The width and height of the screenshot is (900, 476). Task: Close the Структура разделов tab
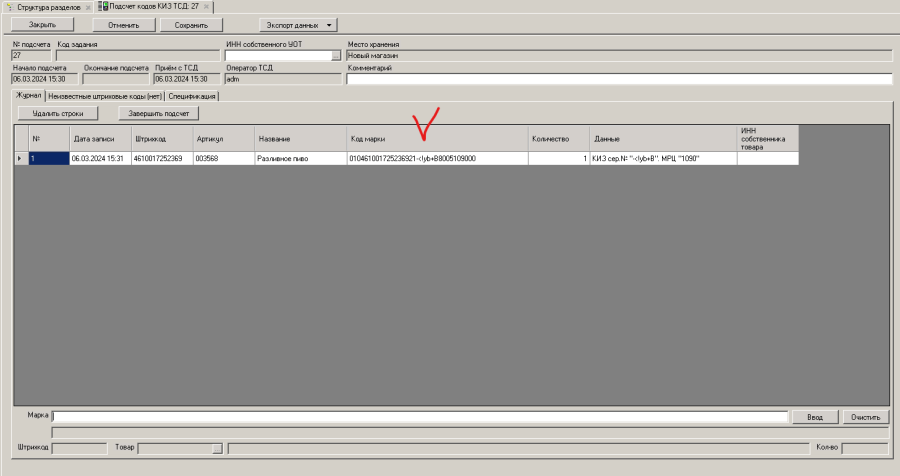click(x=88, y=7)
